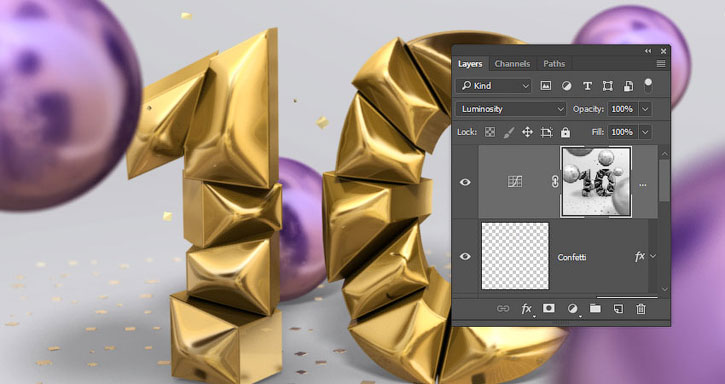Link layers button in panel footer
The width and height of the screenshot is (725, 384).
click(503, 309)
